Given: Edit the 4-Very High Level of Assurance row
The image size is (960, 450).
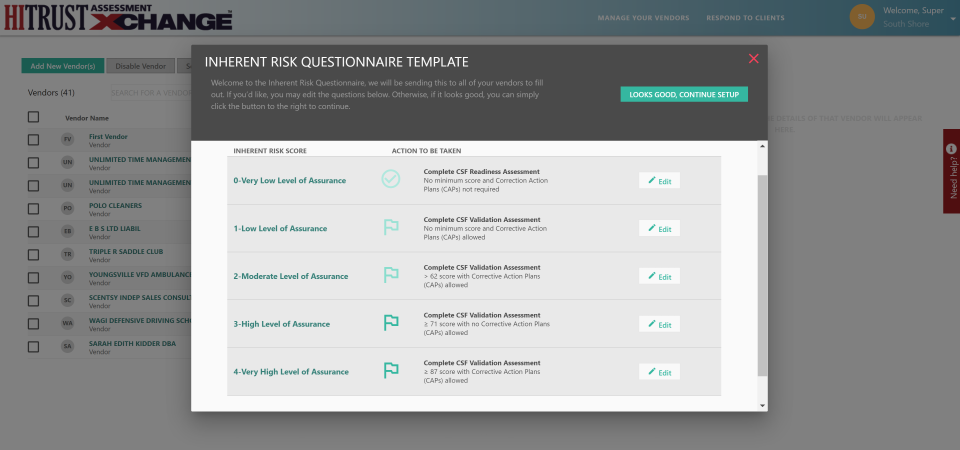Looking at the screenshot, I should click(659, 372).
